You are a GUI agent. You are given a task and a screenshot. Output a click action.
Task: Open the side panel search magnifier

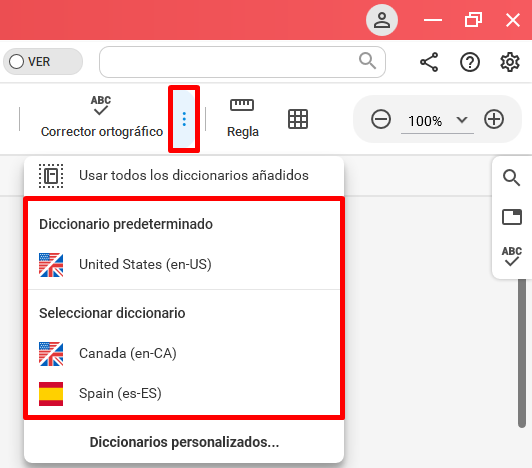click(x=511, y=178)
